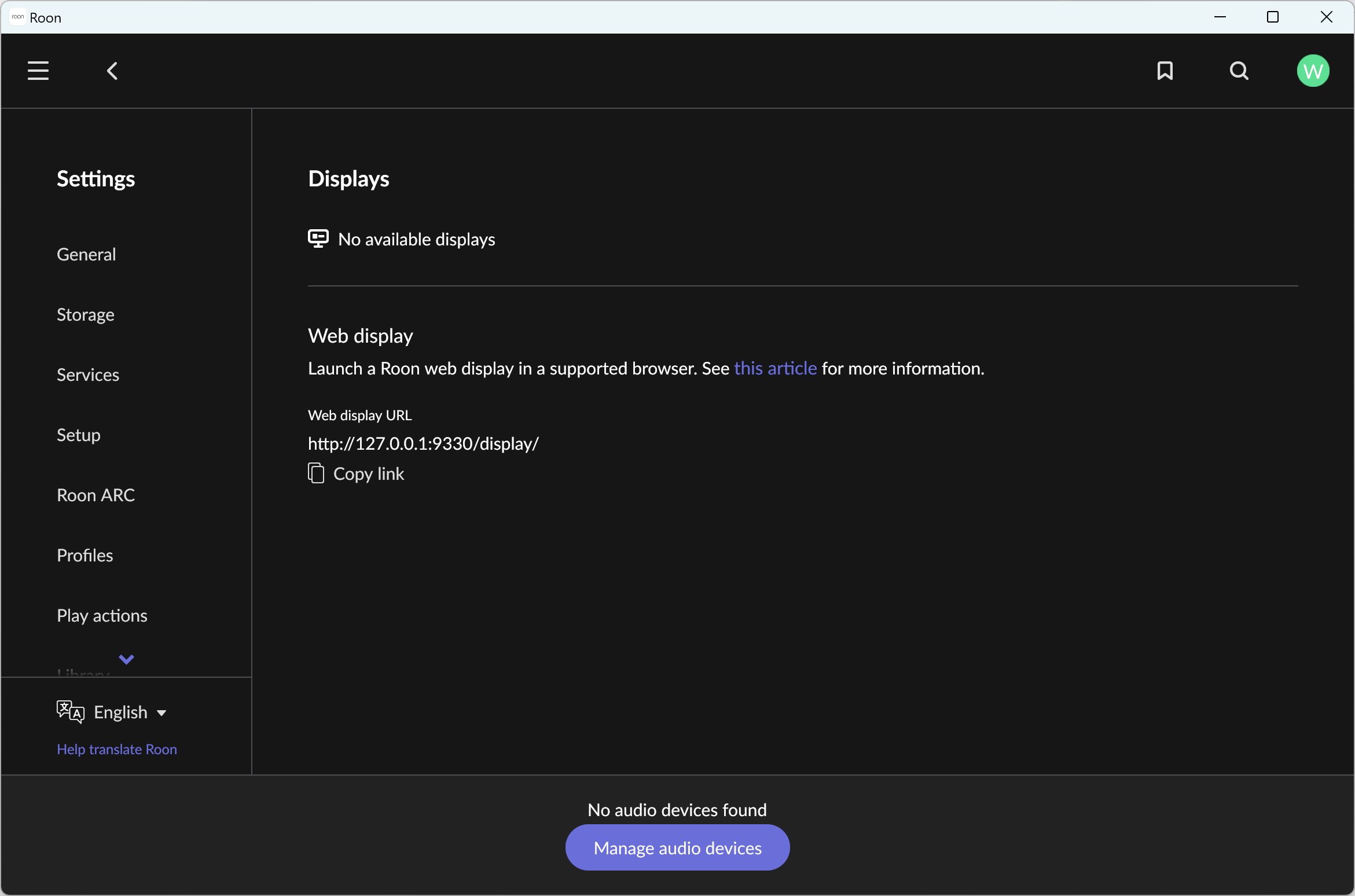Click the language translate icon
The width and height of the screenshot is (1355, 896).
click(x=71, y=711)
